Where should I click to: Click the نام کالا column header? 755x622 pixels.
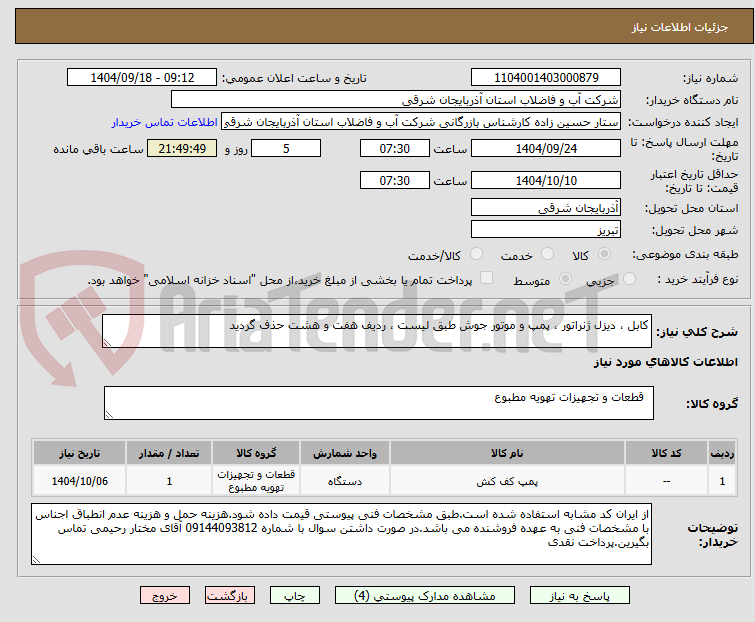click(507, 453)
